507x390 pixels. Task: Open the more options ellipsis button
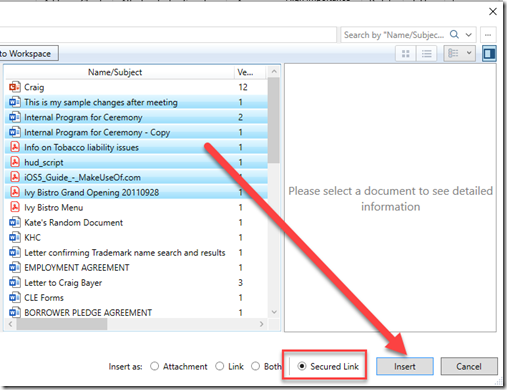tap(488, 35)
